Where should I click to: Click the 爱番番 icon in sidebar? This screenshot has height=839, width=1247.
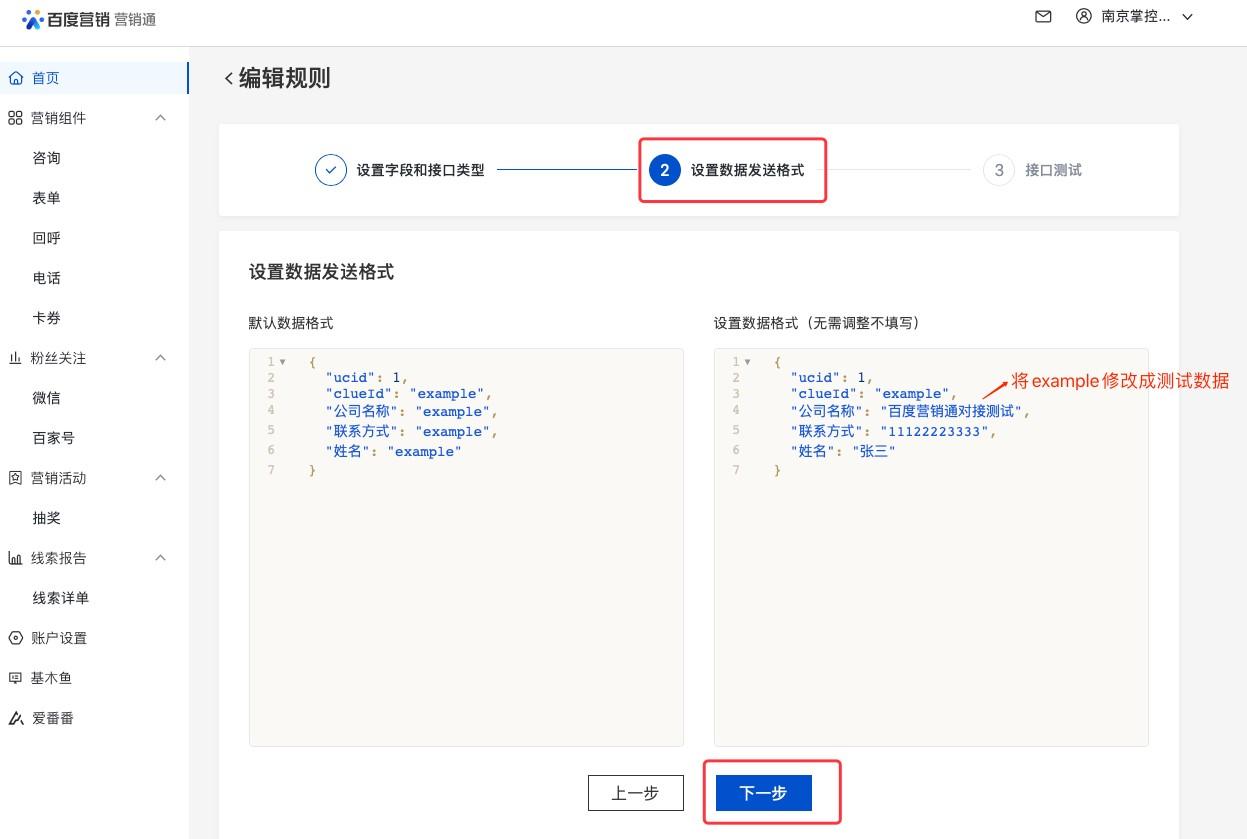15,718
